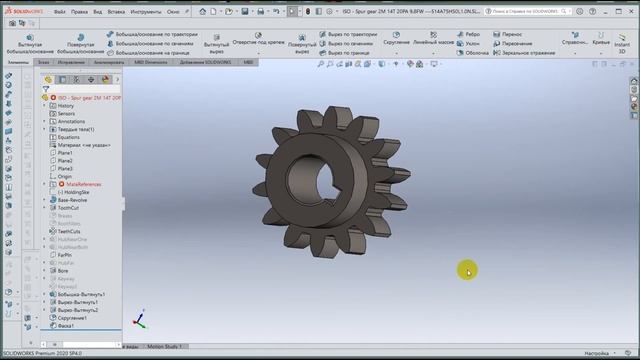Switch to Motion Study 1 tab
Viewport: 640px width, 360px height.
coord(164,347)
